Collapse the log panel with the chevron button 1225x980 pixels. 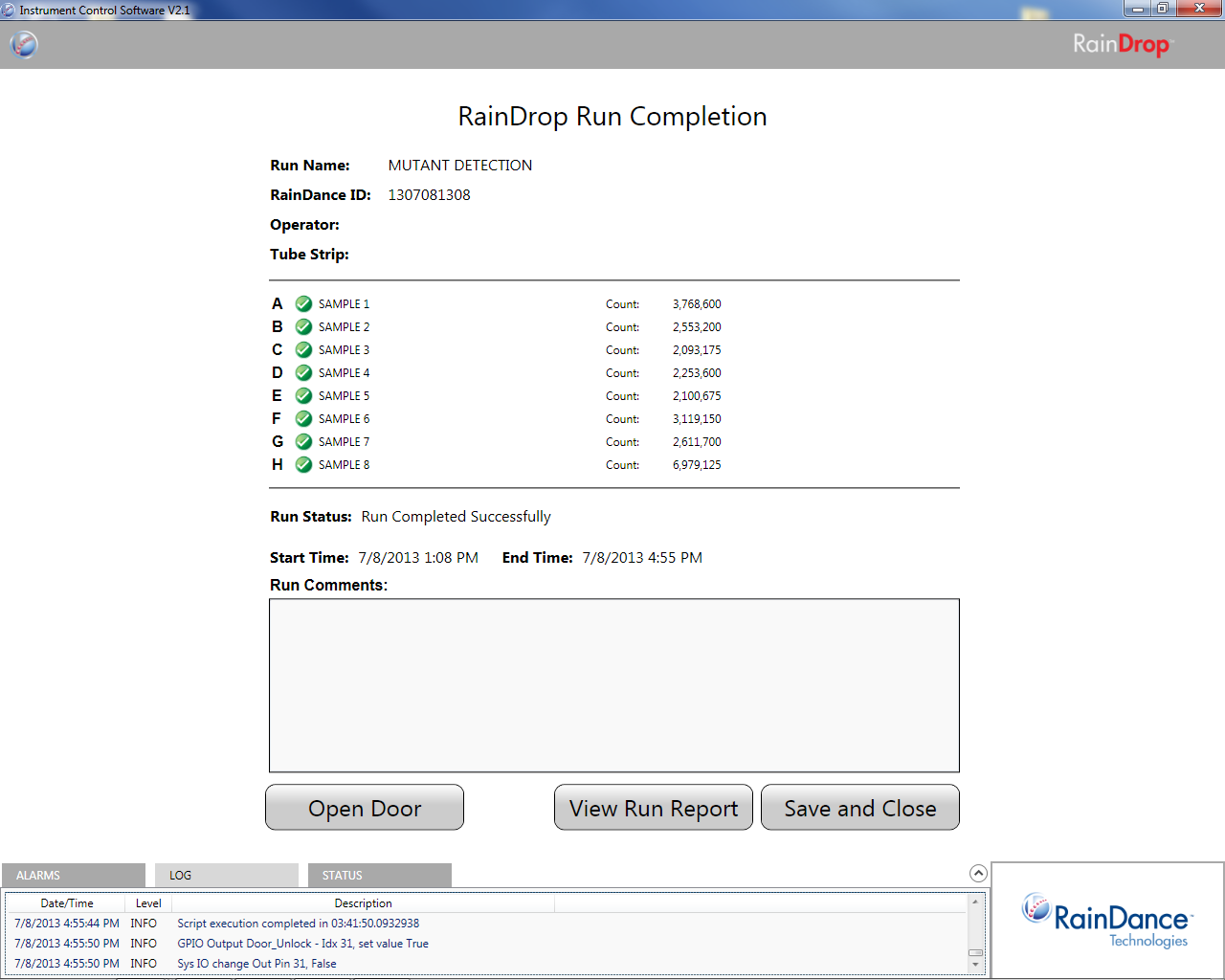[x=977, y=873]
